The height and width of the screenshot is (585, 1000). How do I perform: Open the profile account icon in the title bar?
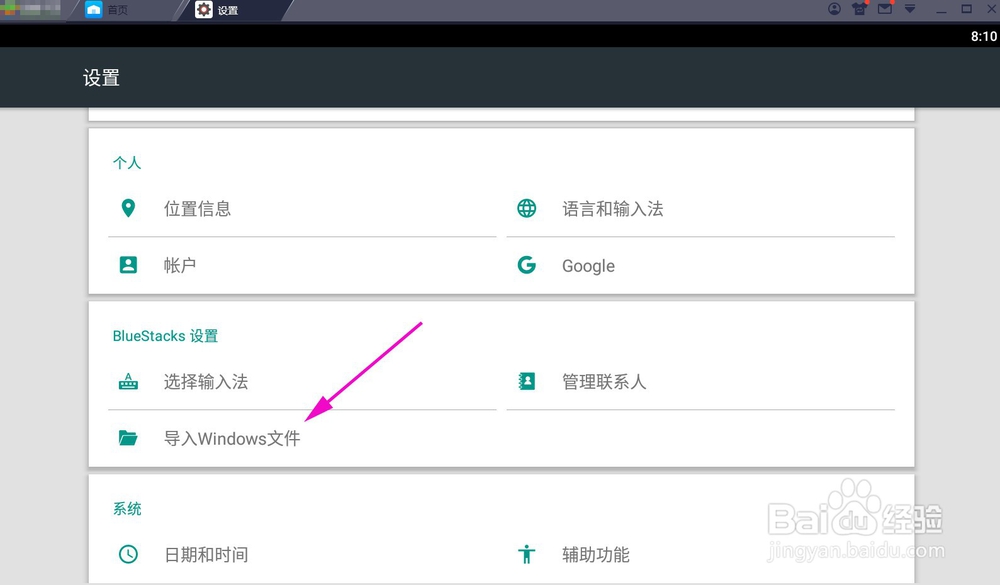pyautogui.click(x=835, y=8)
